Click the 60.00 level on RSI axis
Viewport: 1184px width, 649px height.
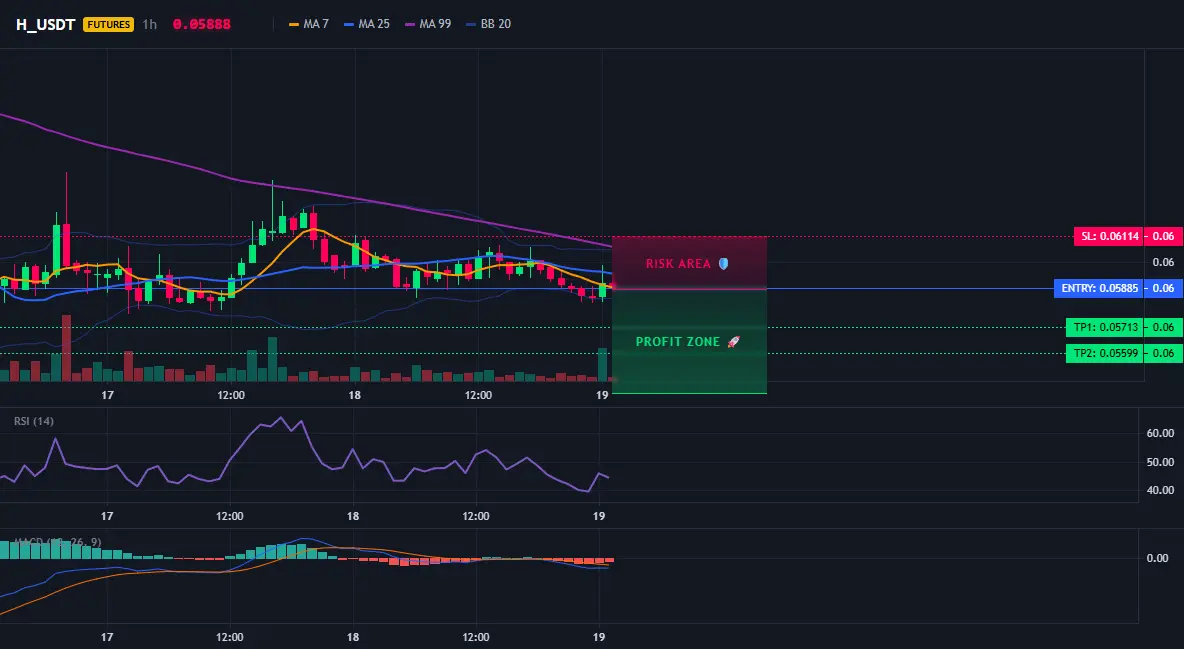point(1160,433)
